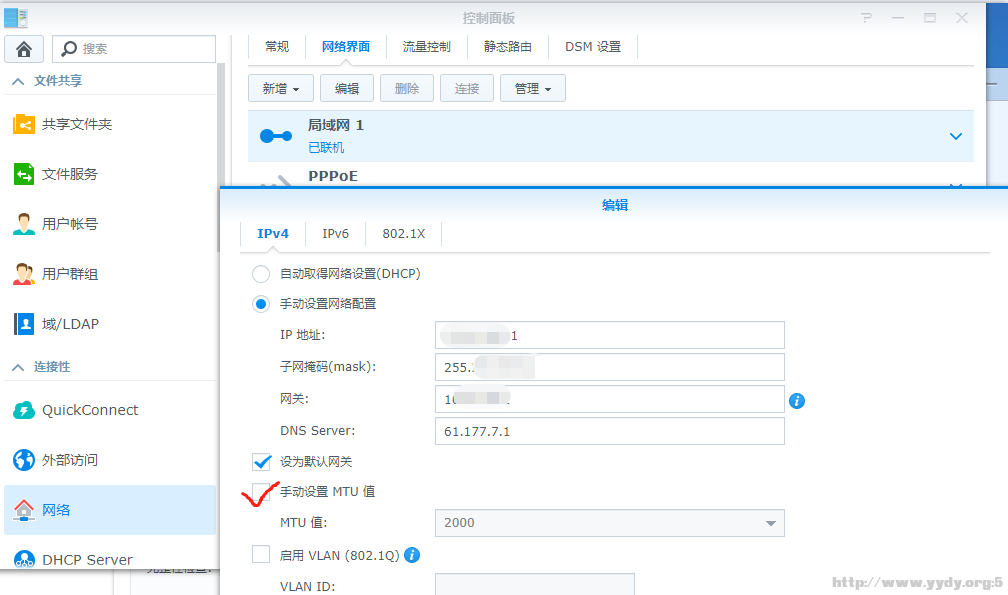Click the VLAN ID input field
This screenshot has height=595, width=1008.
[x=535, y=585]
